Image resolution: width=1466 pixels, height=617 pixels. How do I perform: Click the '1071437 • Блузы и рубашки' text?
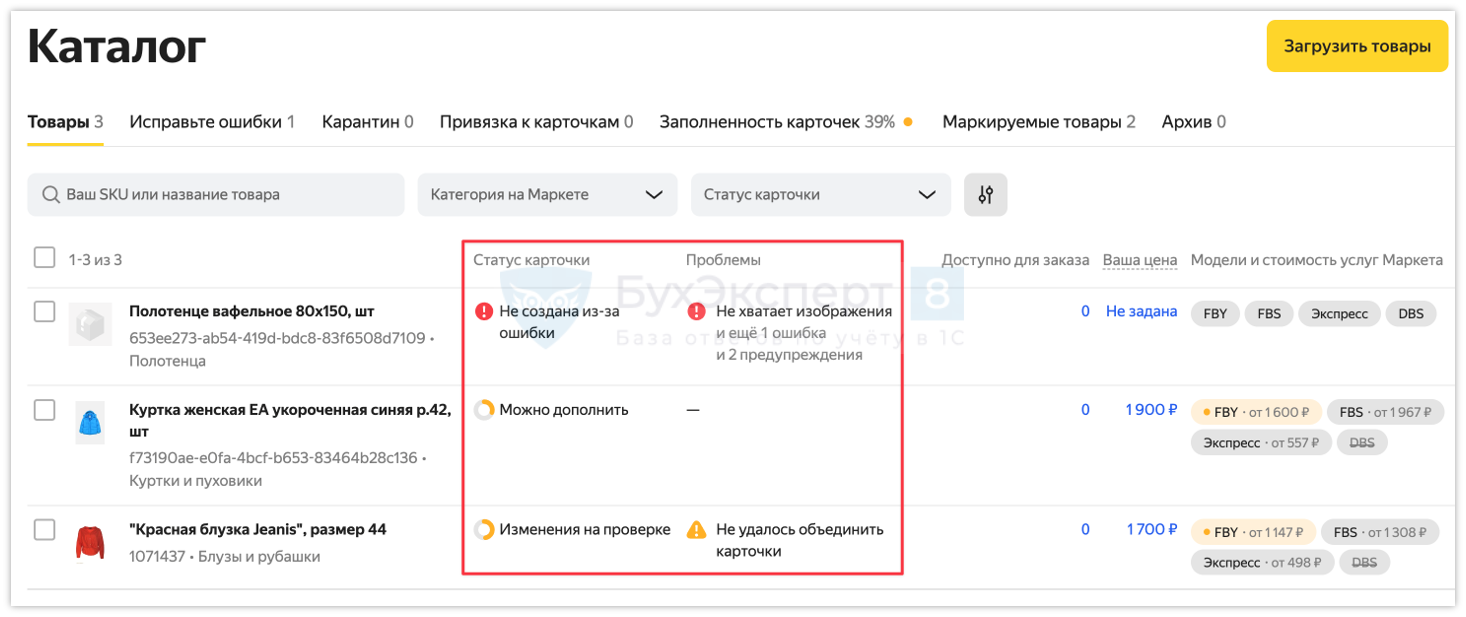[x=225, y=556]
